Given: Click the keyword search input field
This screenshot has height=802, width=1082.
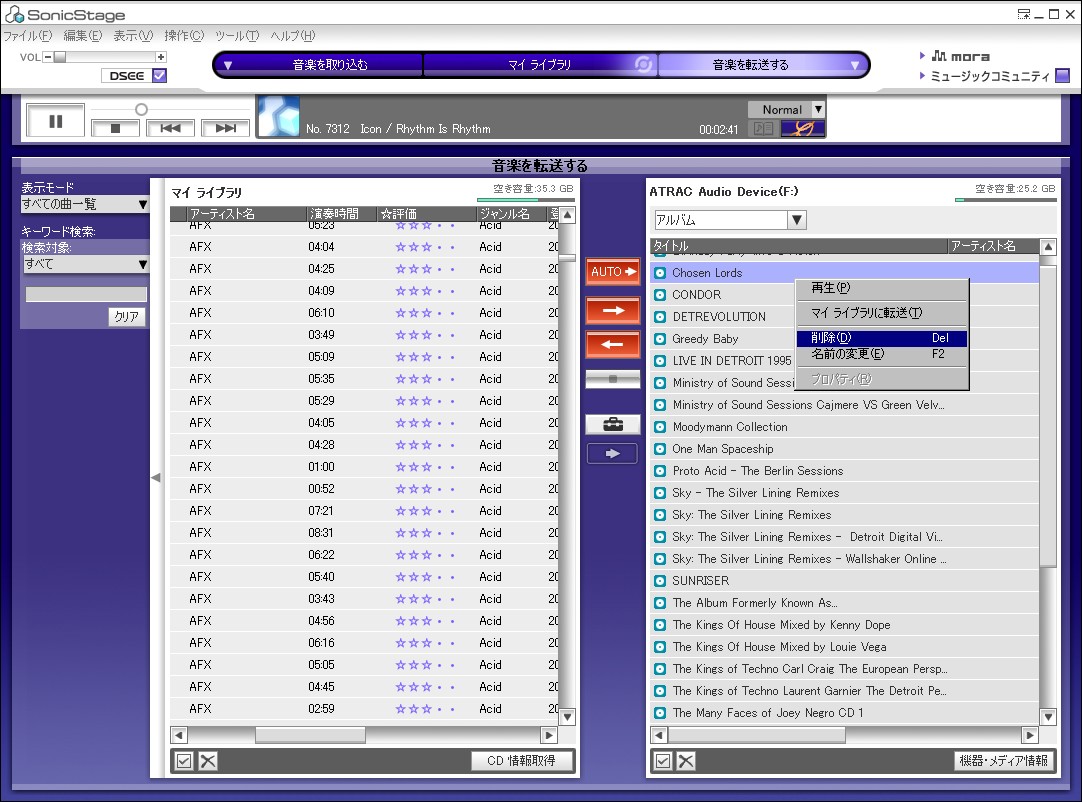Looking at the screenshot, I should [x=86, y=294].
